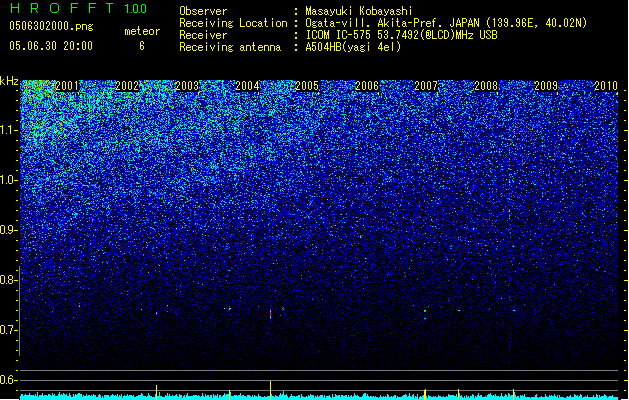Click the meteor count value 6

pos(142,46)
